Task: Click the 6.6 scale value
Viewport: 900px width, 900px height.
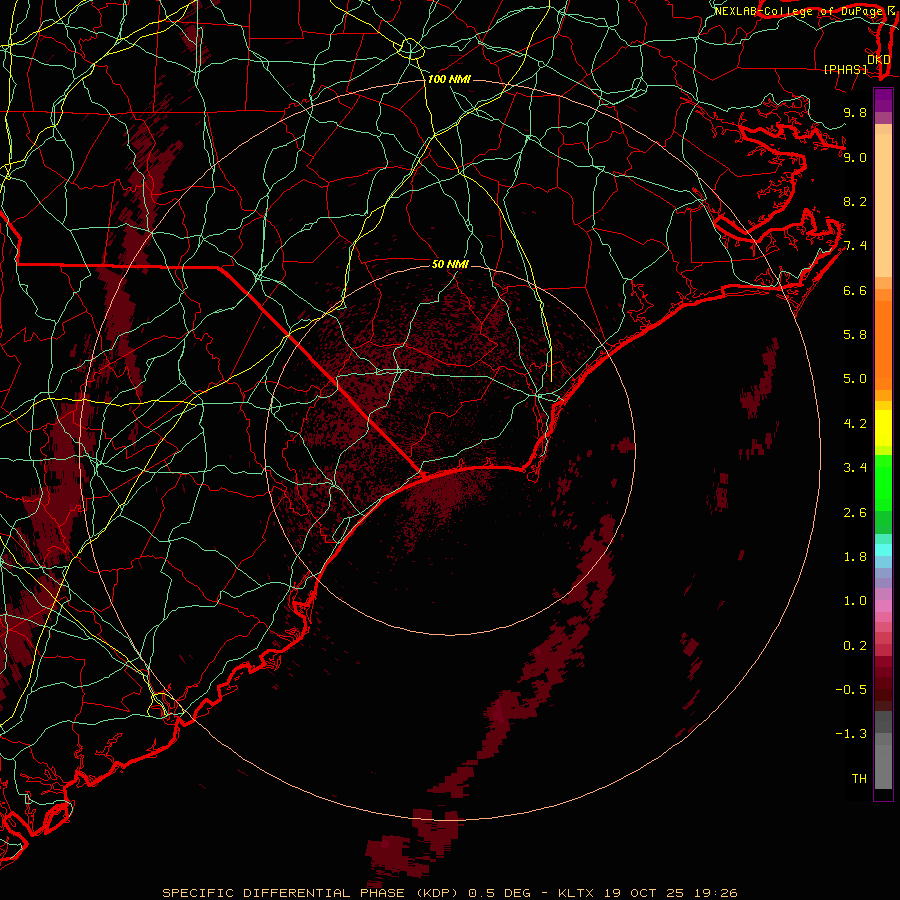Action: pyautogui.click(x=855, y=290)
